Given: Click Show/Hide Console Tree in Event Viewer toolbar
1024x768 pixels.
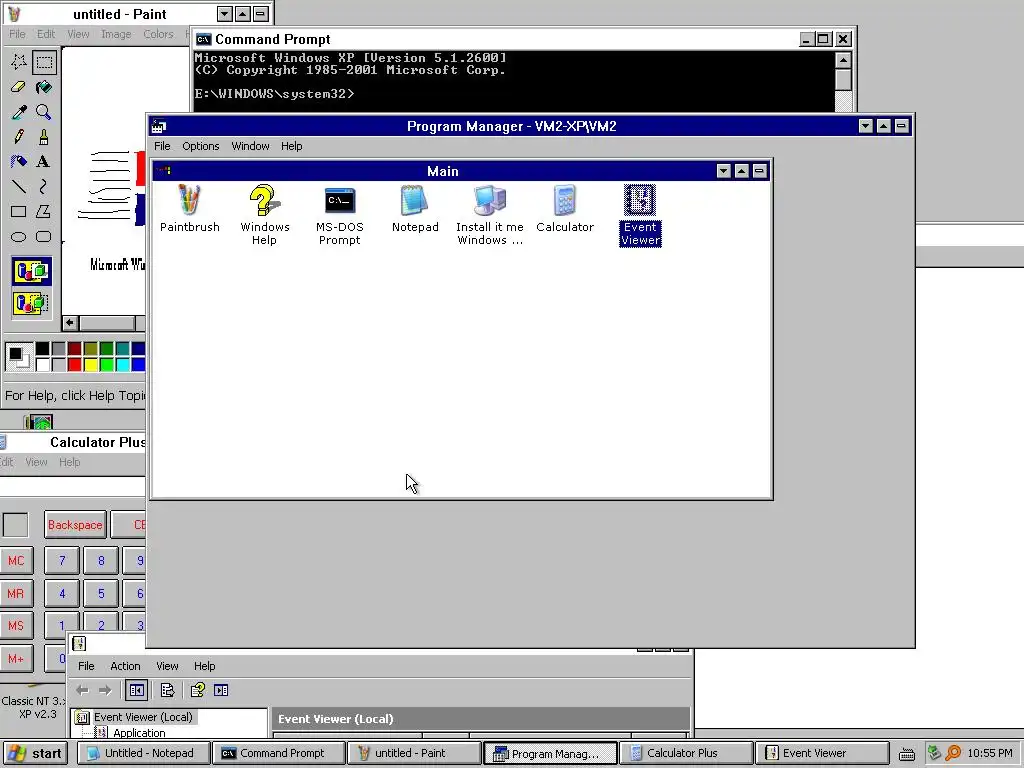Looking at the screenshot, I should pyautogui.click(x=136, y=690).
